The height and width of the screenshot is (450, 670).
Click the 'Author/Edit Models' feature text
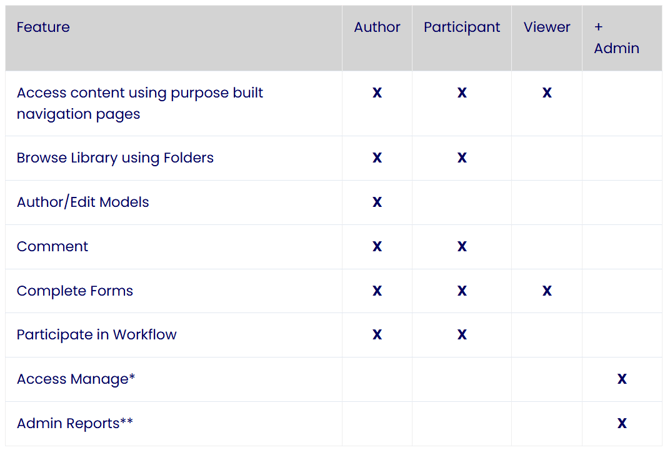[83, 202]
